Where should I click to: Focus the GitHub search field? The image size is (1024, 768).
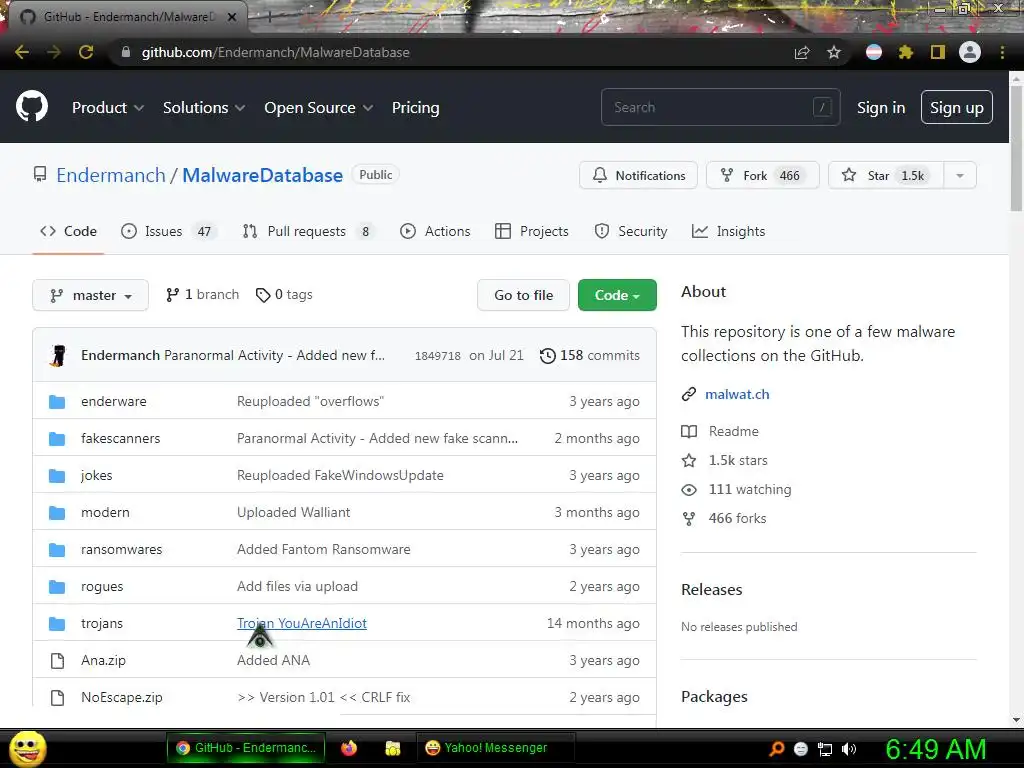(x=720, y=107)
